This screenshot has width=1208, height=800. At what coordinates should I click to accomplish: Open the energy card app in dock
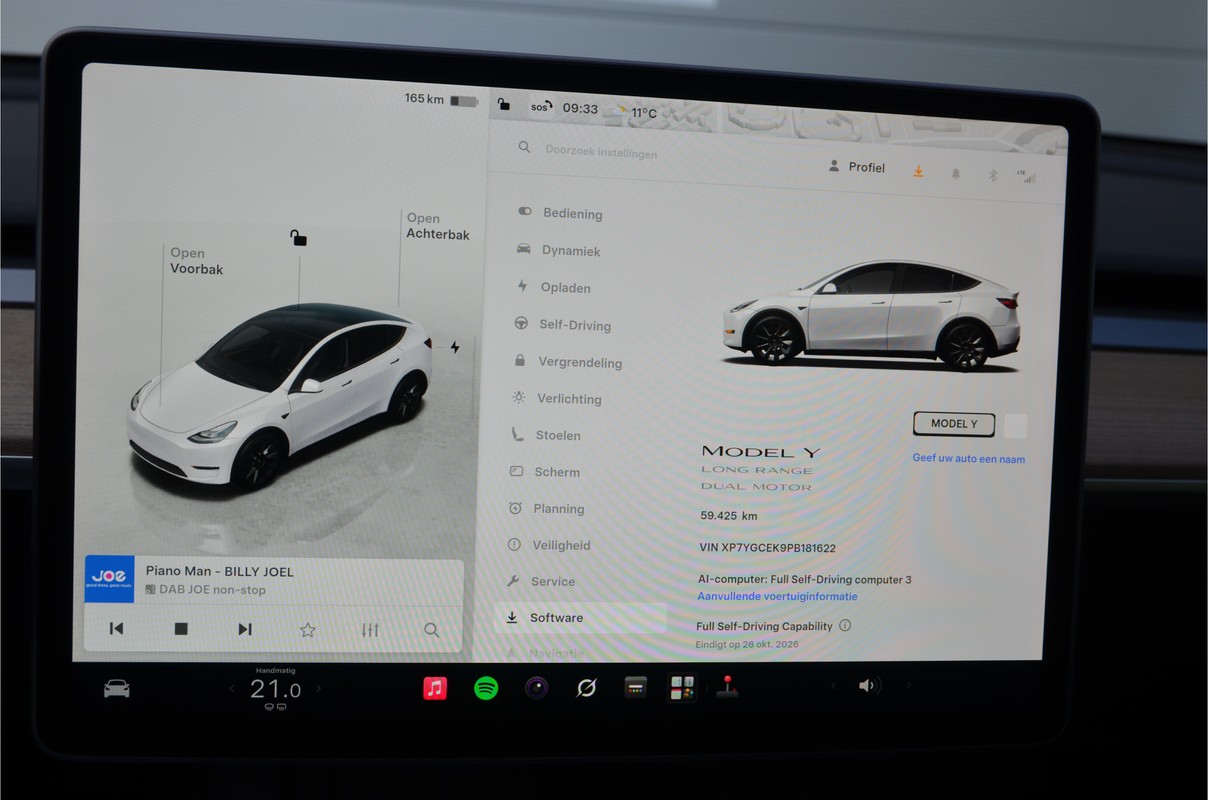click(636, 688)
